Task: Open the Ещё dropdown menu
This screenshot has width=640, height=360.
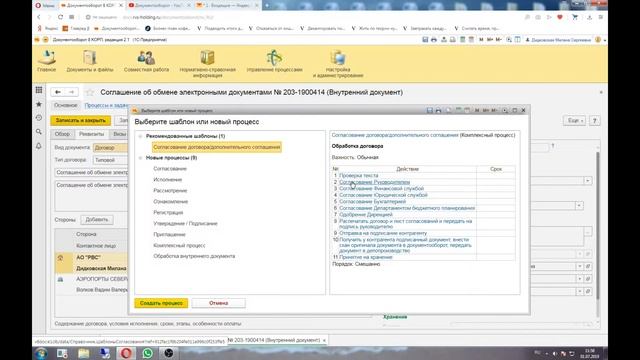Action: pos(574,121)
